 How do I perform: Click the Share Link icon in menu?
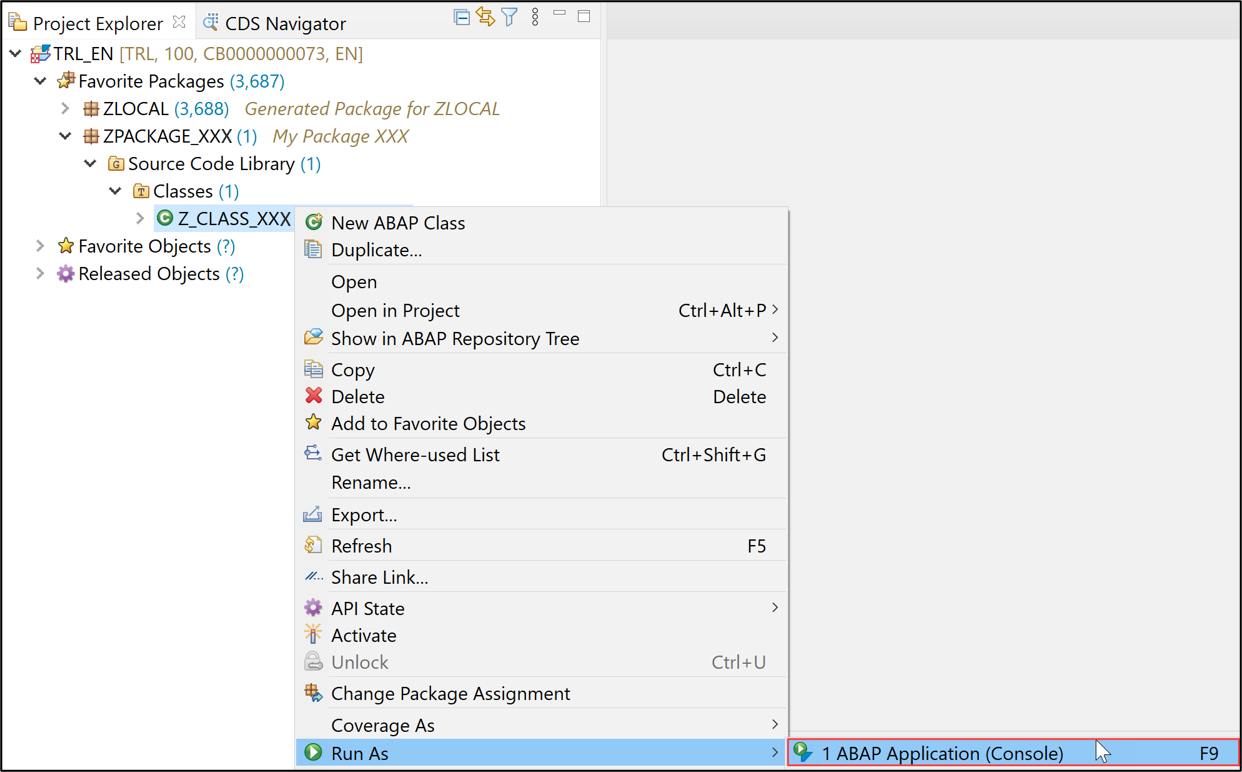[314, 577]
